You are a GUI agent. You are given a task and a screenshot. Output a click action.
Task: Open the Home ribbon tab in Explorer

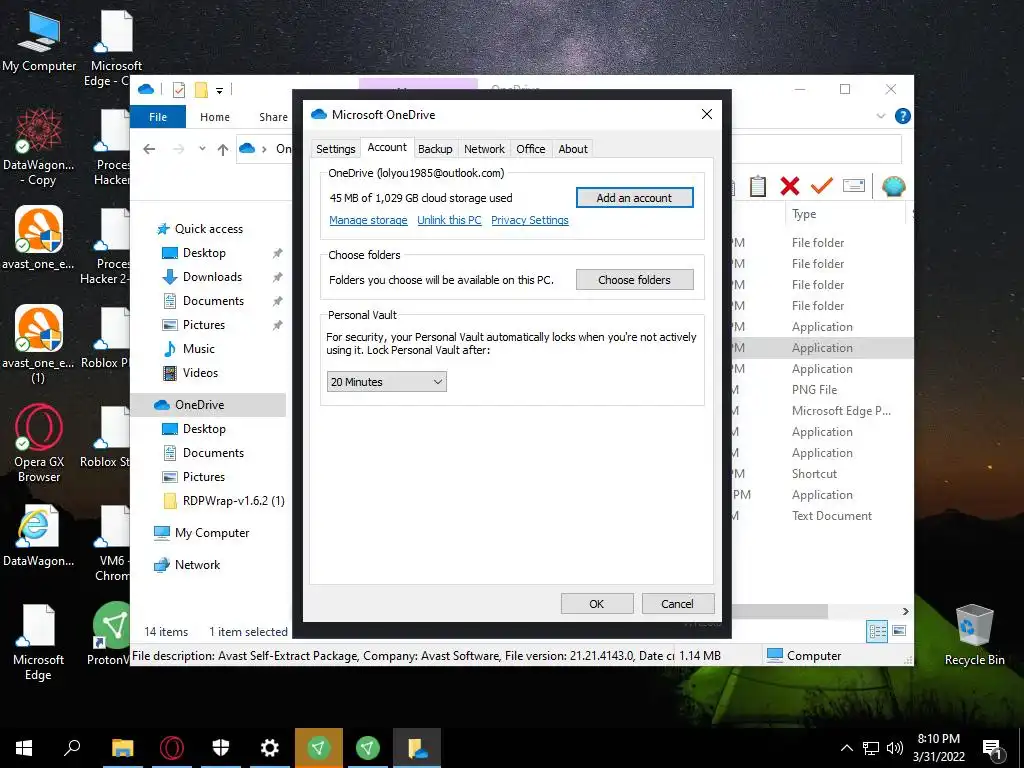[x=215, y=117]
